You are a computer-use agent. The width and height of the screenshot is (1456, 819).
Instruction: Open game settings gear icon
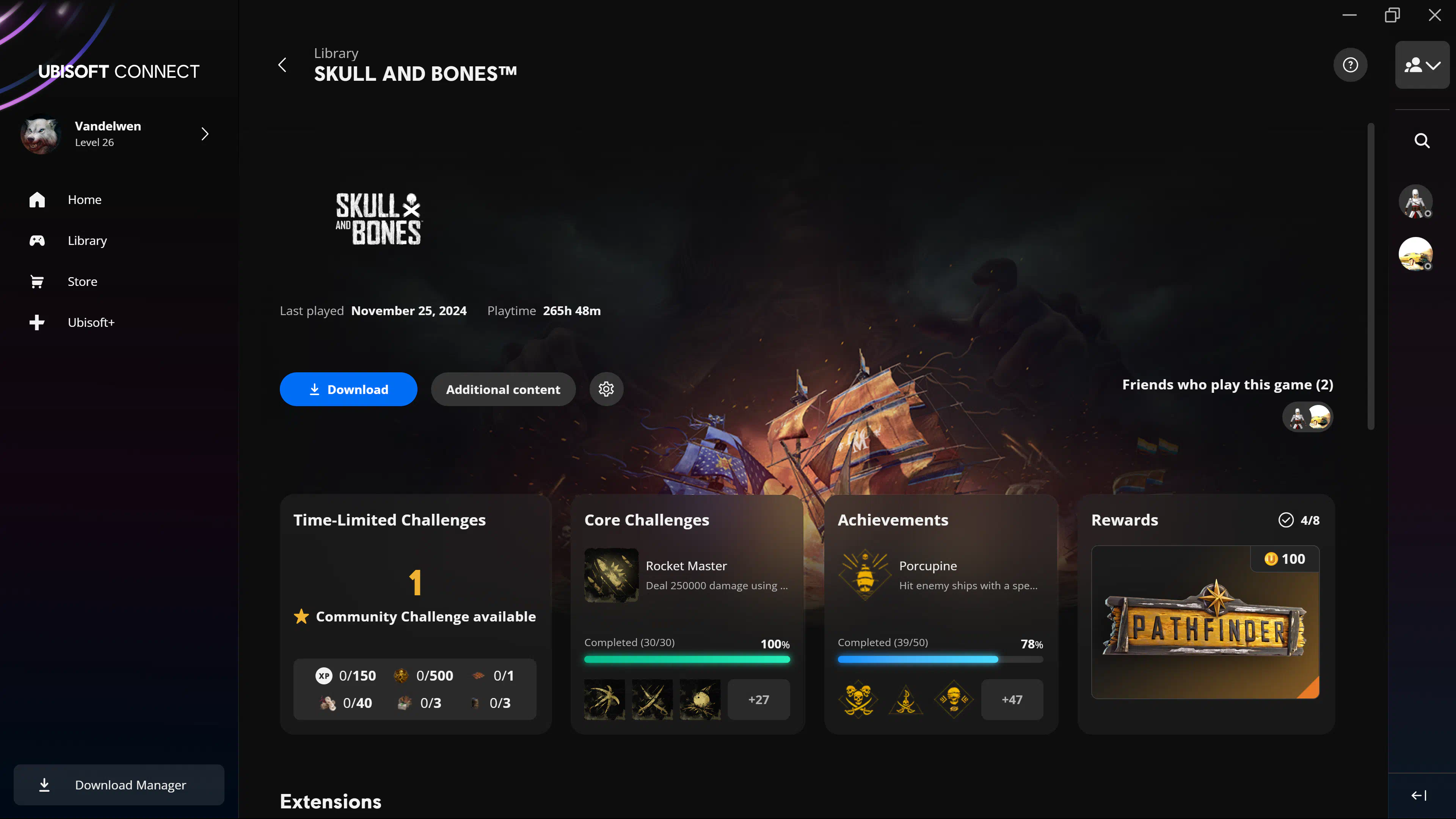[x=606, y=389]
